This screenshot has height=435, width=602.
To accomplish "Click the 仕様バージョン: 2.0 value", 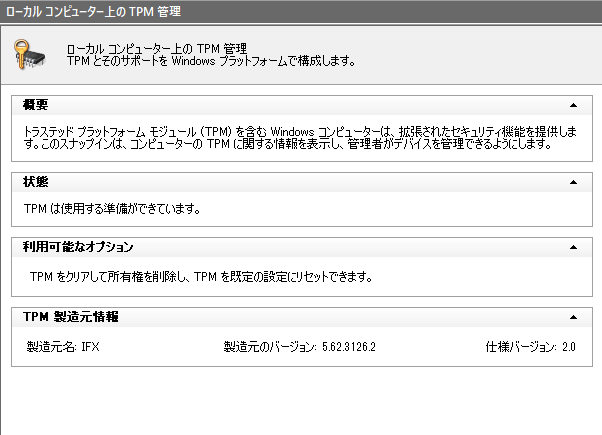I will tap(531, 347).
